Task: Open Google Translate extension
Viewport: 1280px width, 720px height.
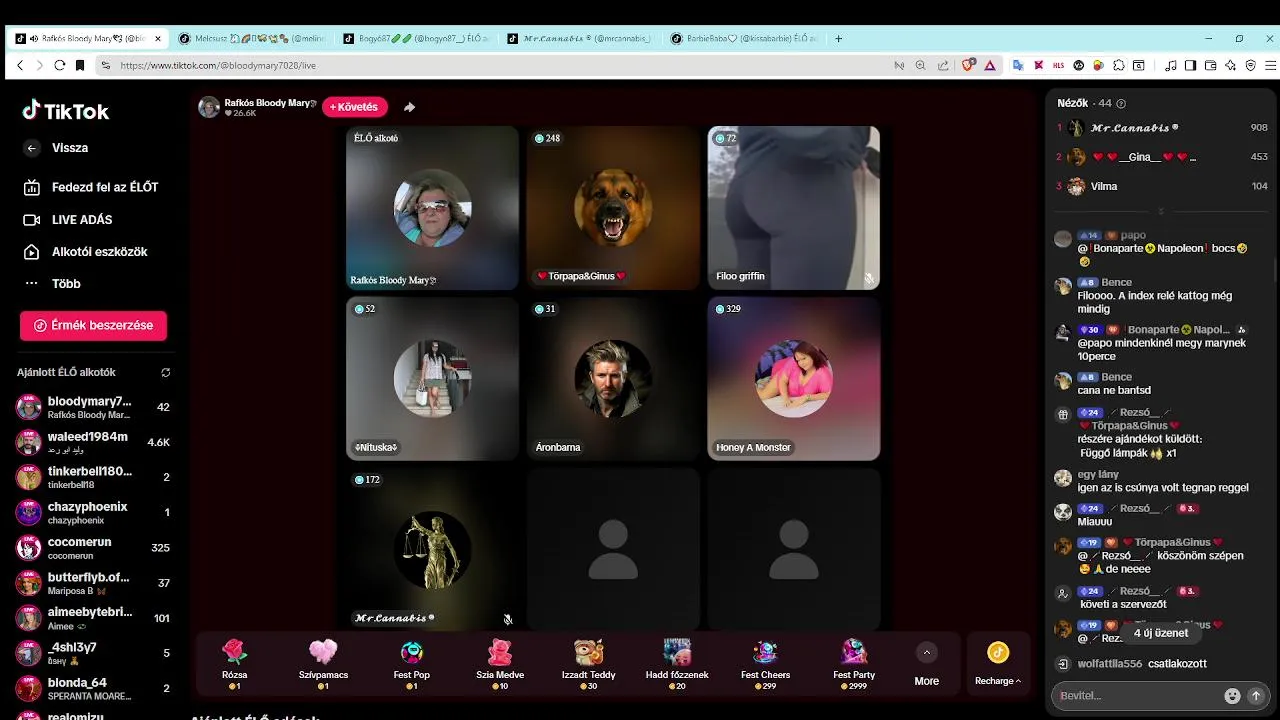Action: coord(1018,65)
